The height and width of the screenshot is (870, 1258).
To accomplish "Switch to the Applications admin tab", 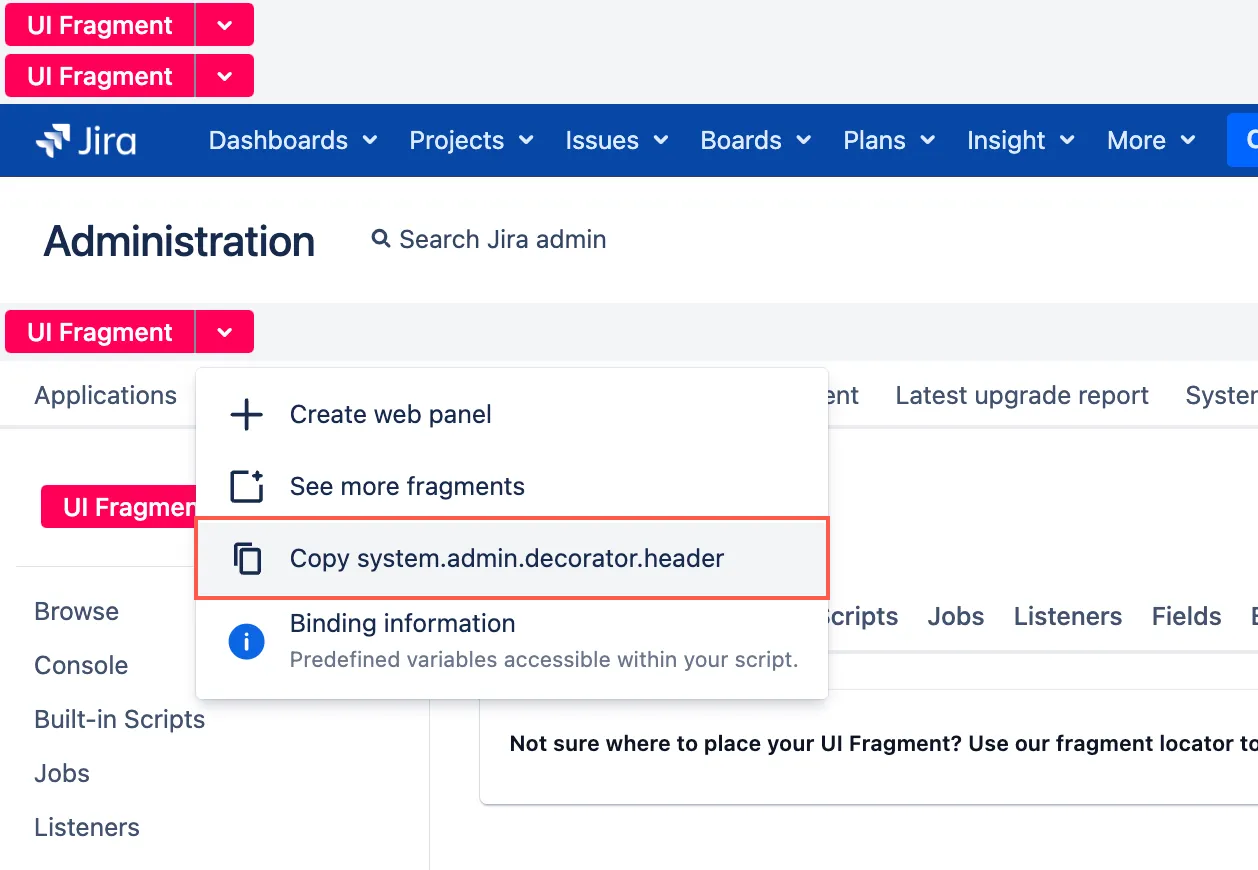I will (x=106, y=396).
